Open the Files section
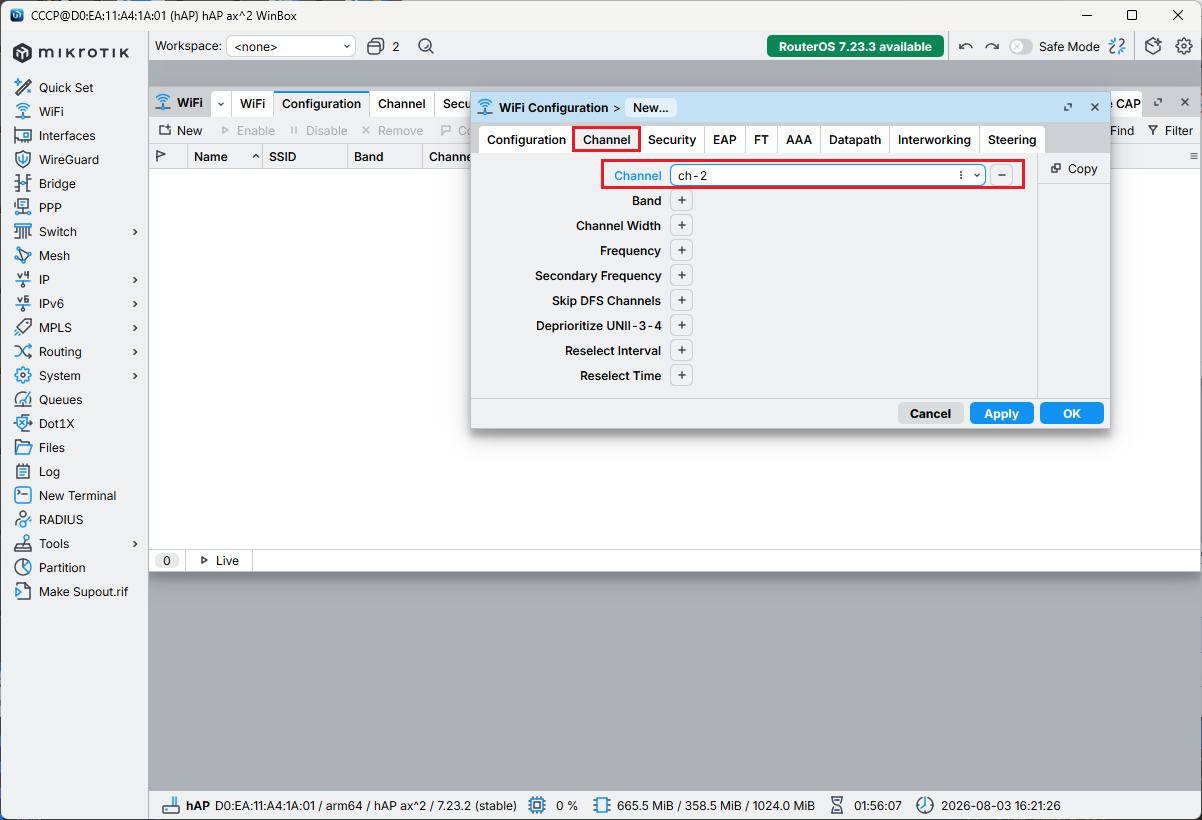The image size is (1202, 820). click(52, 448)
